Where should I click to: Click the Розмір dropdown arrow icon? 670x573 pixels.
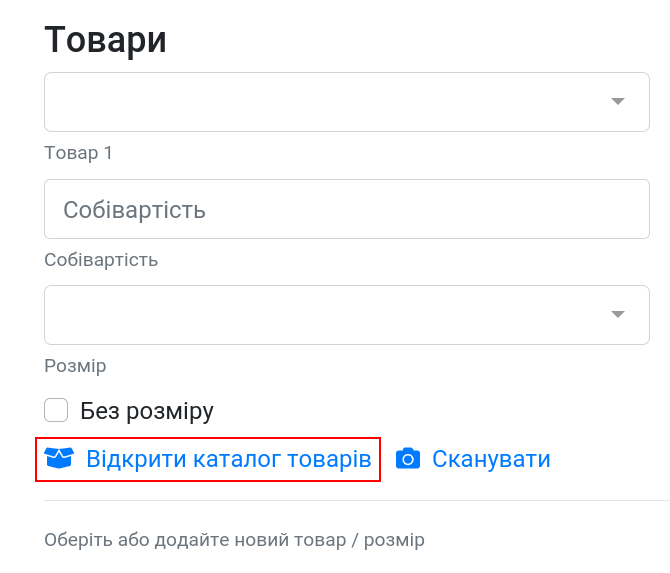618,314
